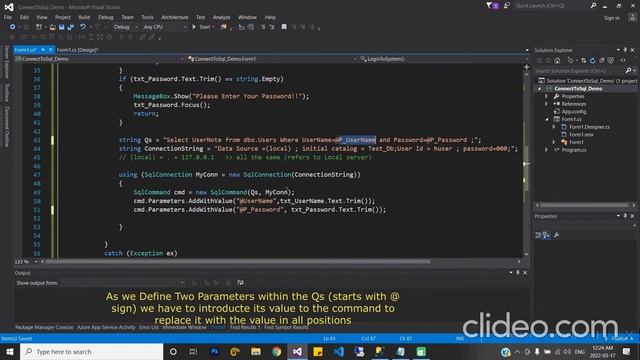Screen dimensions: 640x360
Task: Click the Search Solution Explorer input field
Action: pyautogui.click(x=579, y=71)
